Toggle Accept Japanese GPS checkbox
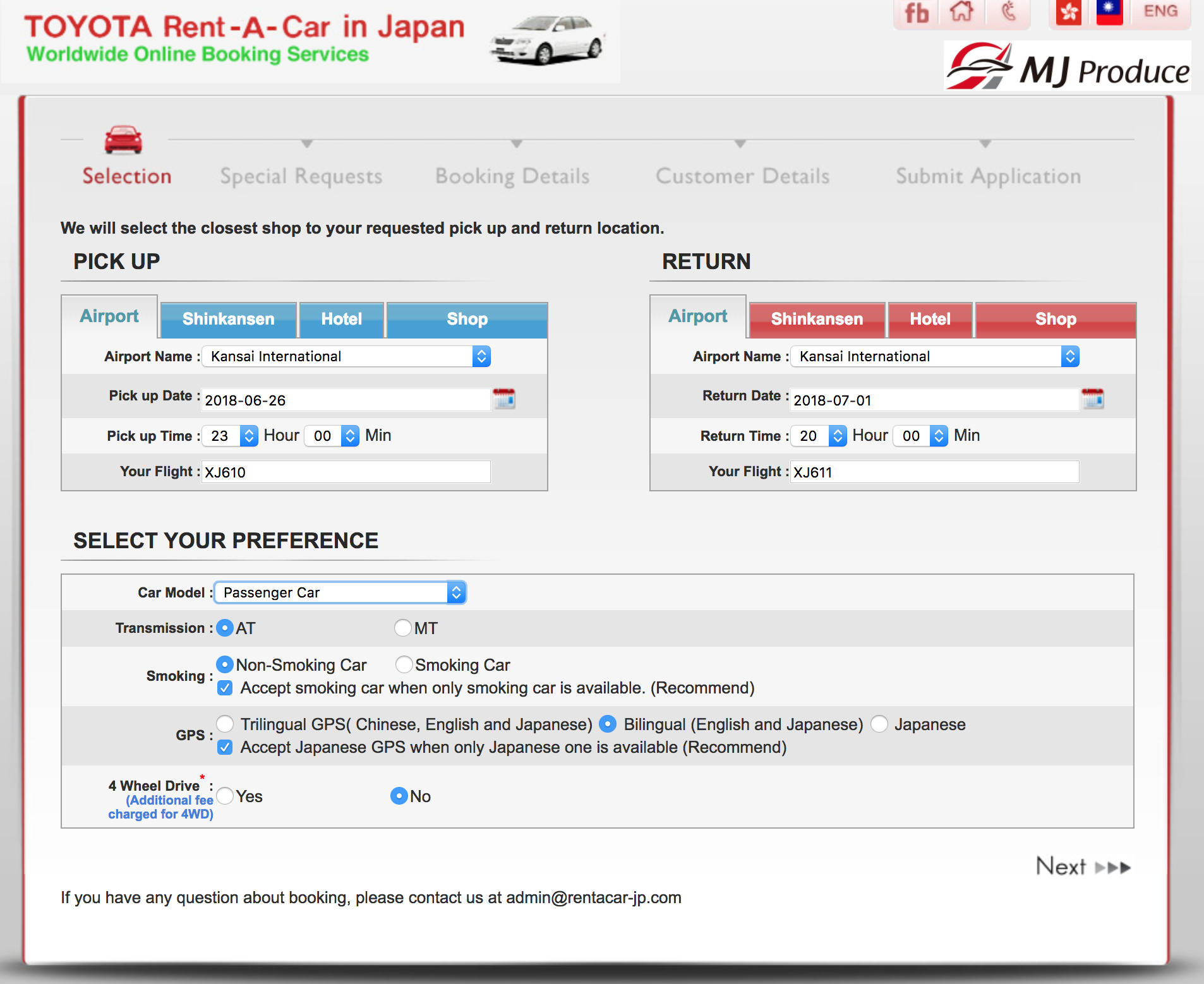 click(225, 747)
